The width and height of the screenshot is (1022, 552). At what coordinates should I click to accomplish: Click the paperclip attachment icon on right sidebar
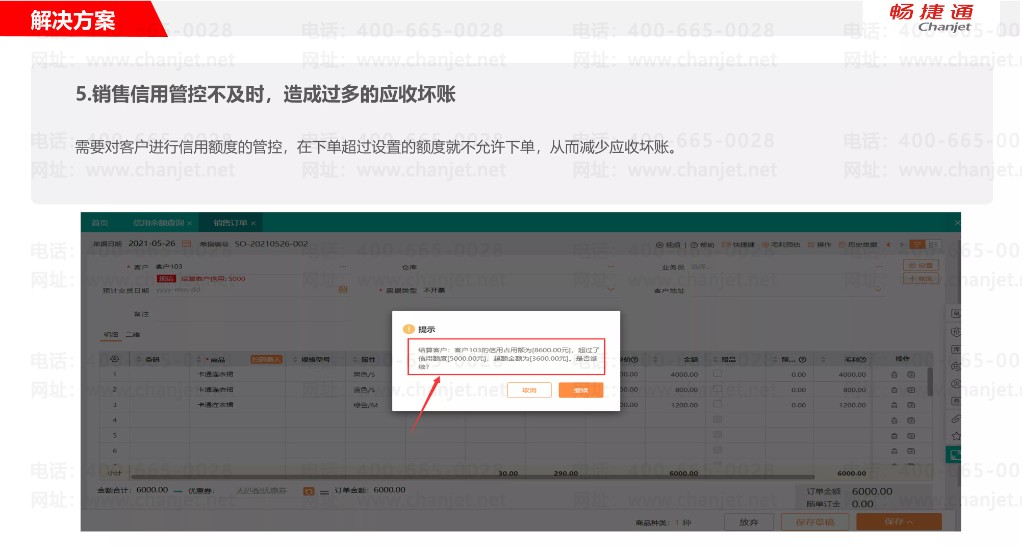click(x=956, y=418)
